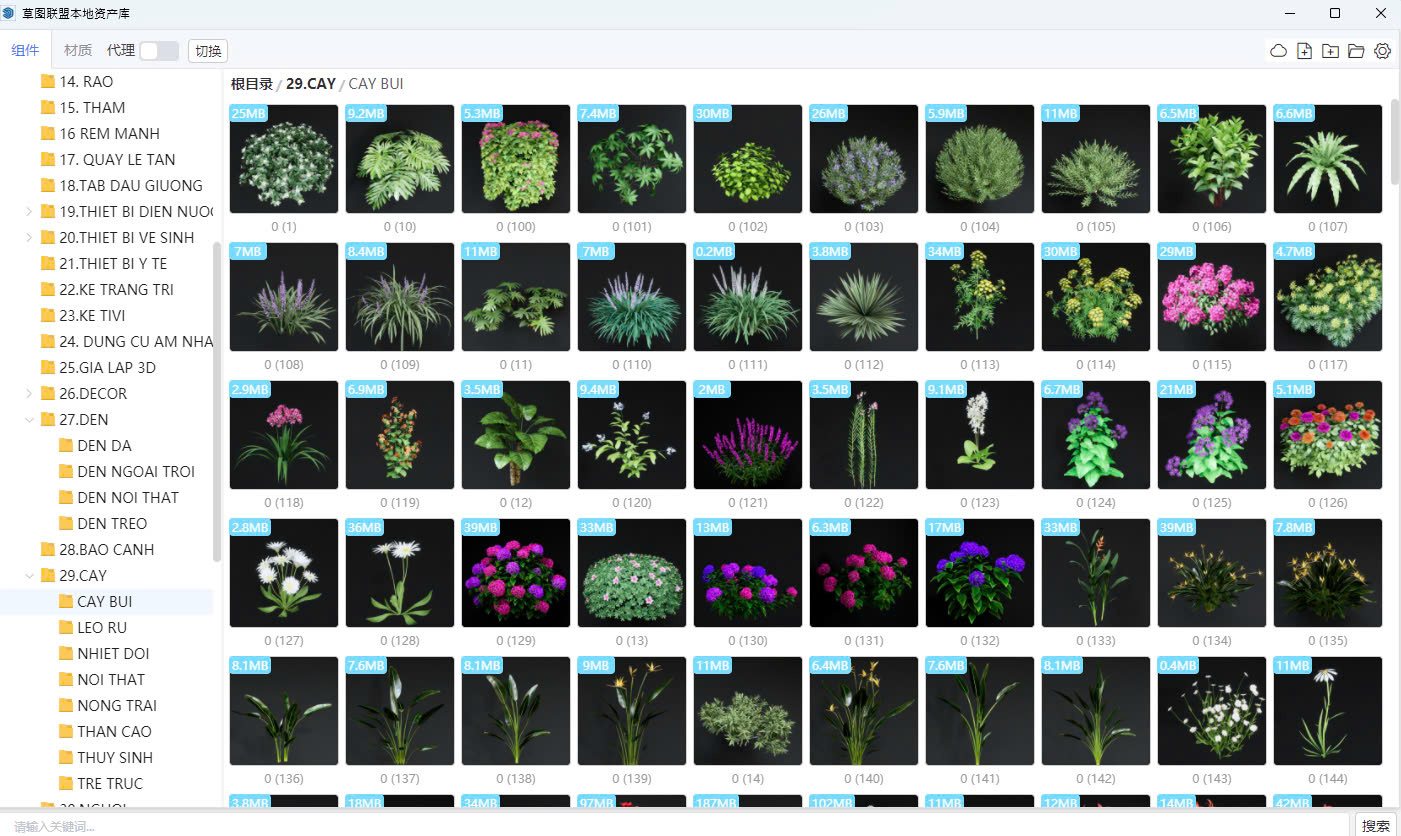This screenshot has width=1401, height=836.
Task: Click the 搜索 search button
Action: pos(1376,825)
